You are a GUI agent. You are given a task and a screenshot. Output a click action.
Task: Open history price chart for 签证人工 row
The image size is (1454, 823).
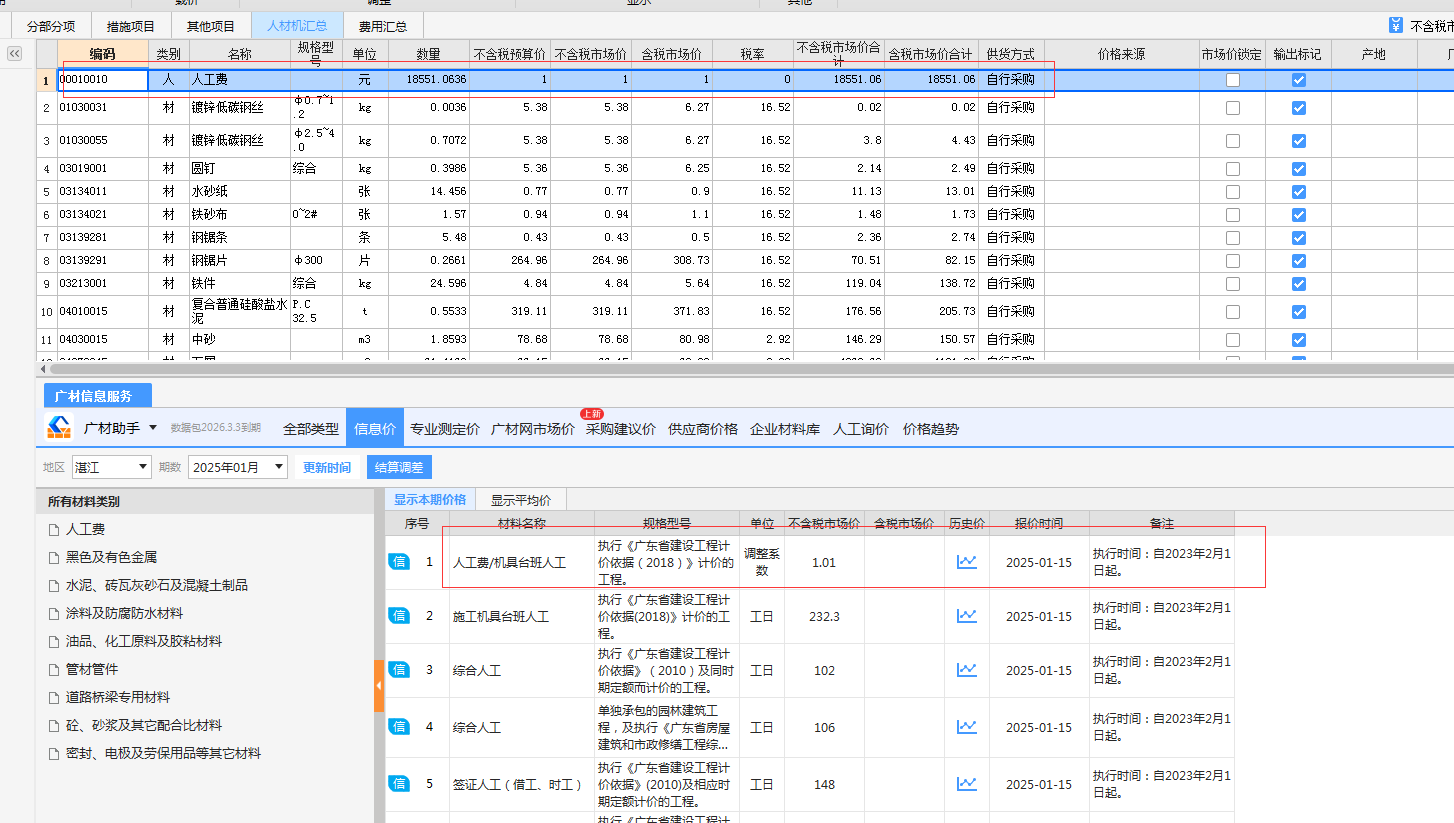pos(966,784)
